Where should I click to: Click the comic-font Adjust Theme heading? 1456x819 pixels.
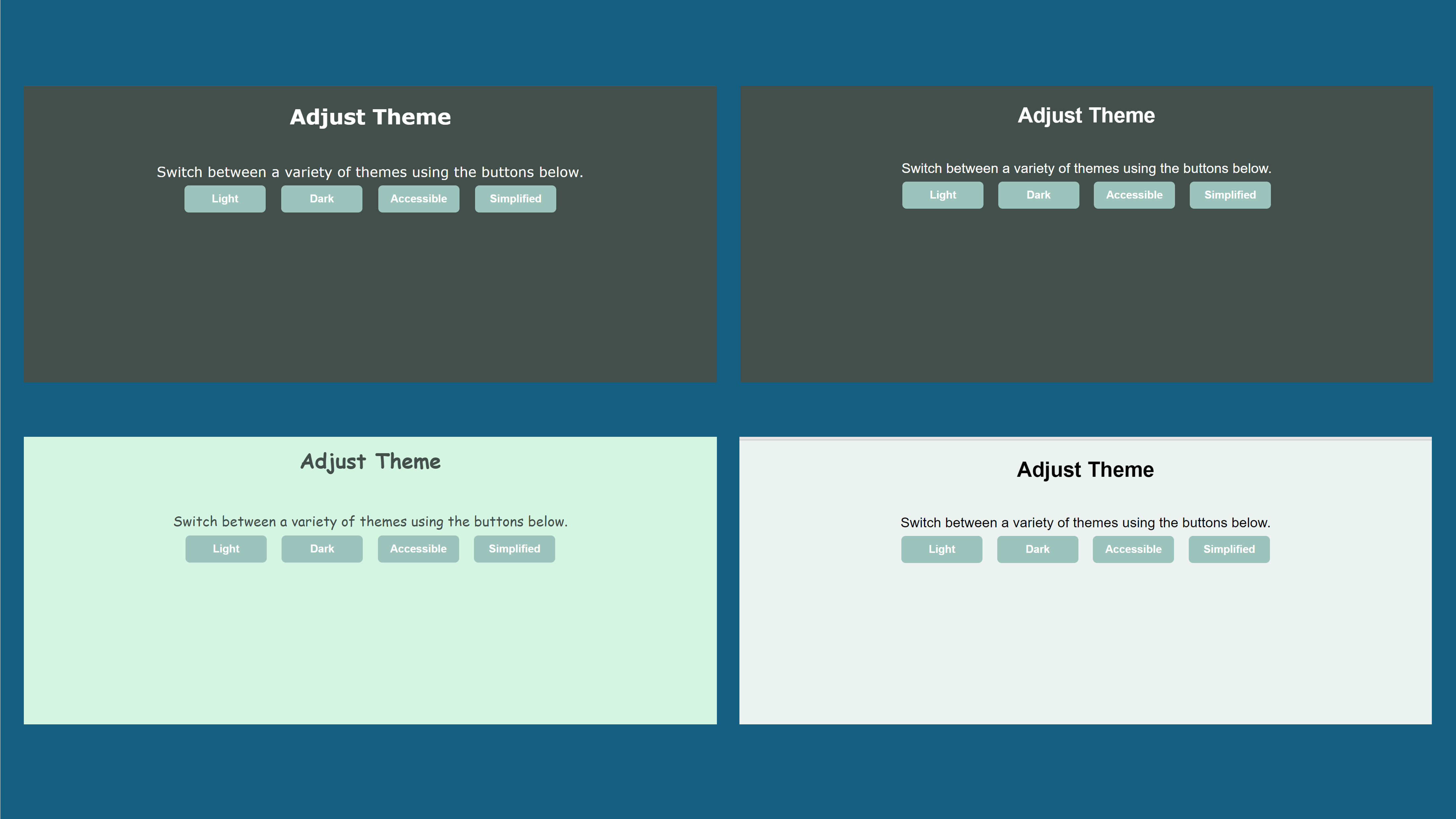click(370, 461)
